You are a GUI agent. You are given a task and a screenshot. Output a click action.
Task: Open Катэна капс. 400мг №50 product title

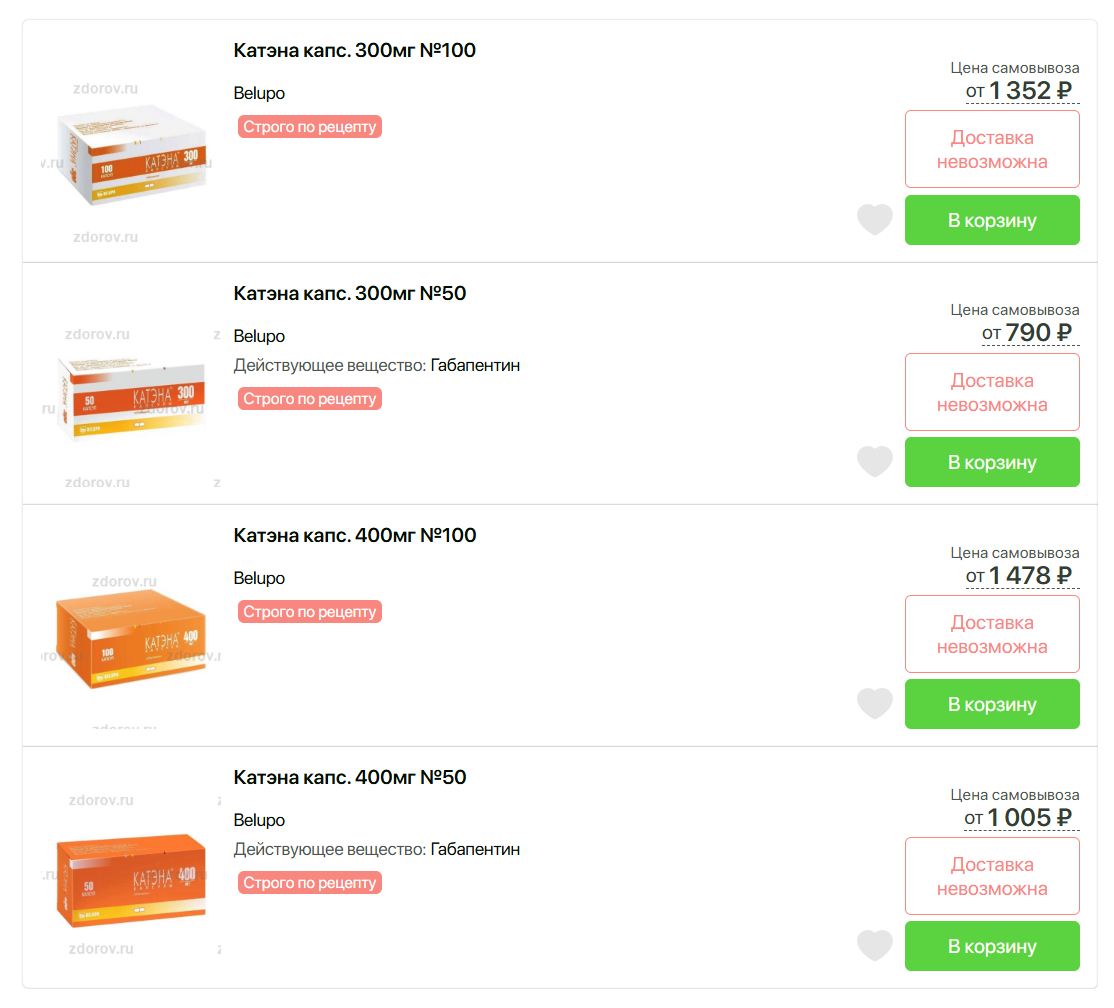tap(350, 777)
